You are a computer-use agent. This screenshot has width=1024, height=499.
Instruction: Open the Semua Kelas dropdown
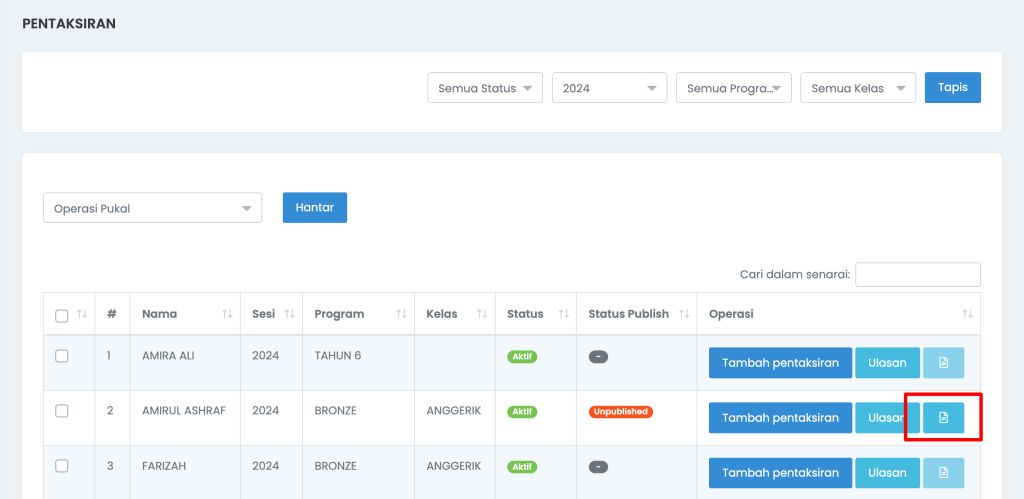click(858, 88)
